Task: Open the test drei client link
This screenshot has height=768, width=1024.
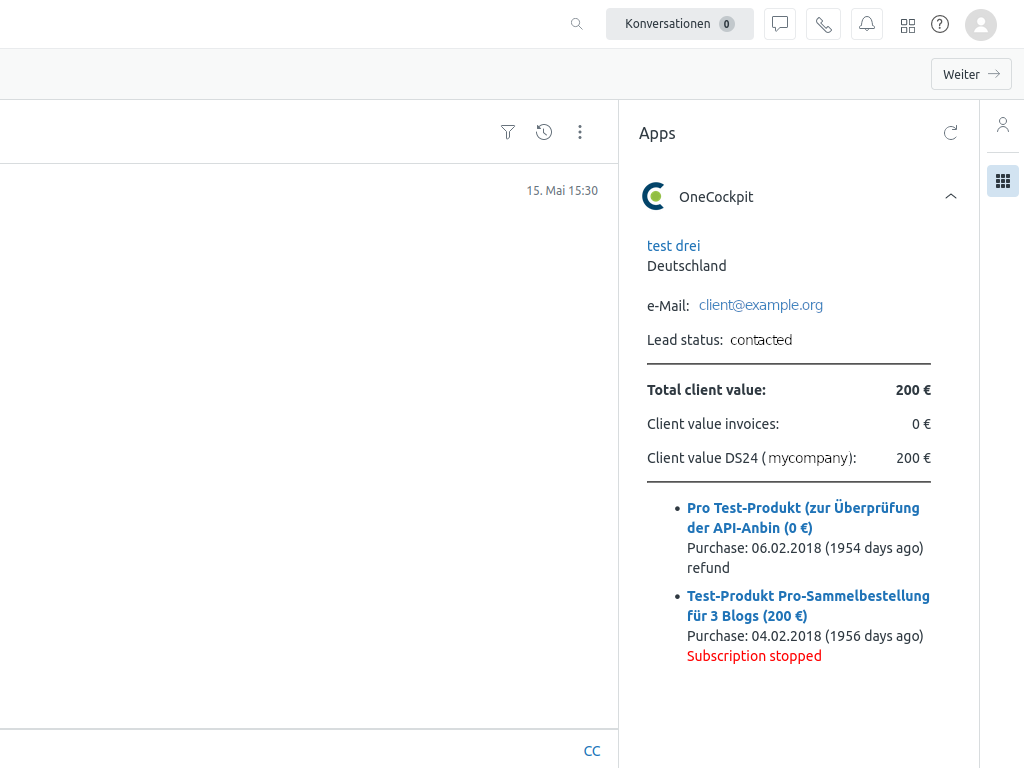Action: click(x=674, y=246)
